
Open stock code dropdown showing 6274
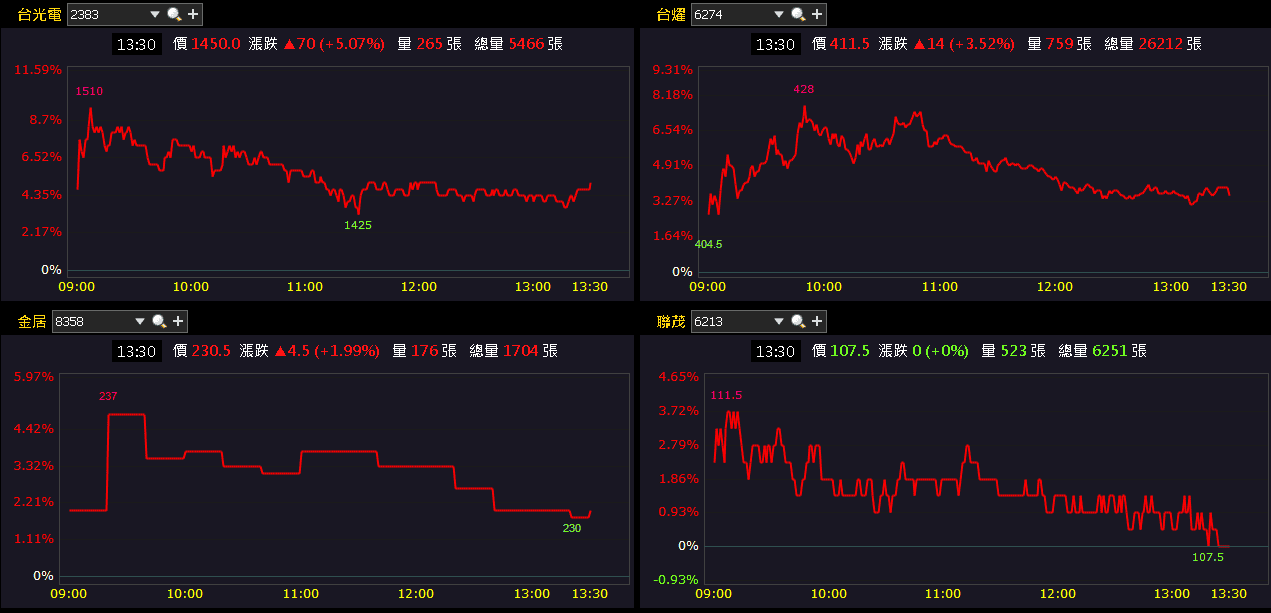[x=779, y=14]
